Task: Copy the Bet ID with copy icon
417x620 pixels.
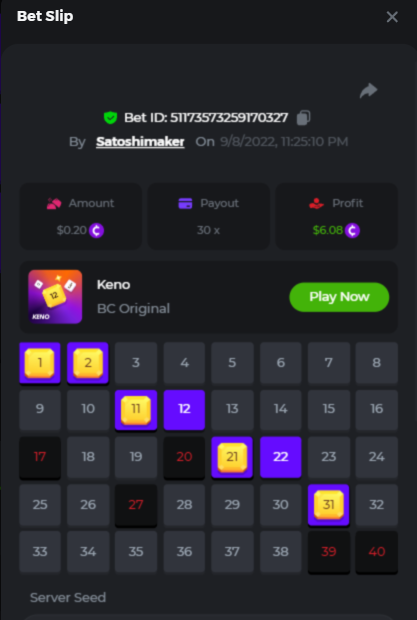Action: (x=304, y=118)
